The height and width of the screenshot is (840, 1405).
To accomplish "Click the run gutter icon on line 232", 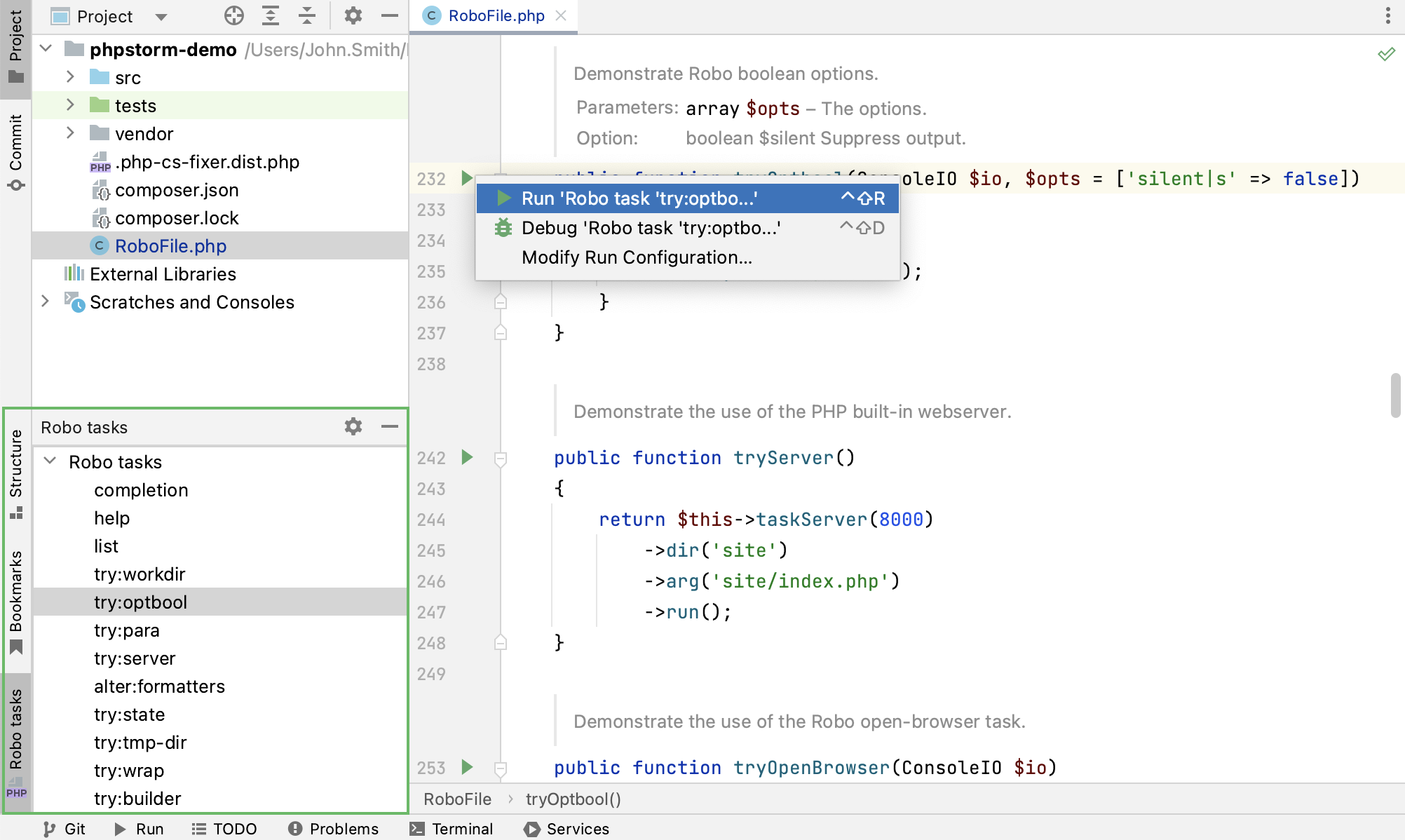I will pyautogui.click(x=467, y=178).
